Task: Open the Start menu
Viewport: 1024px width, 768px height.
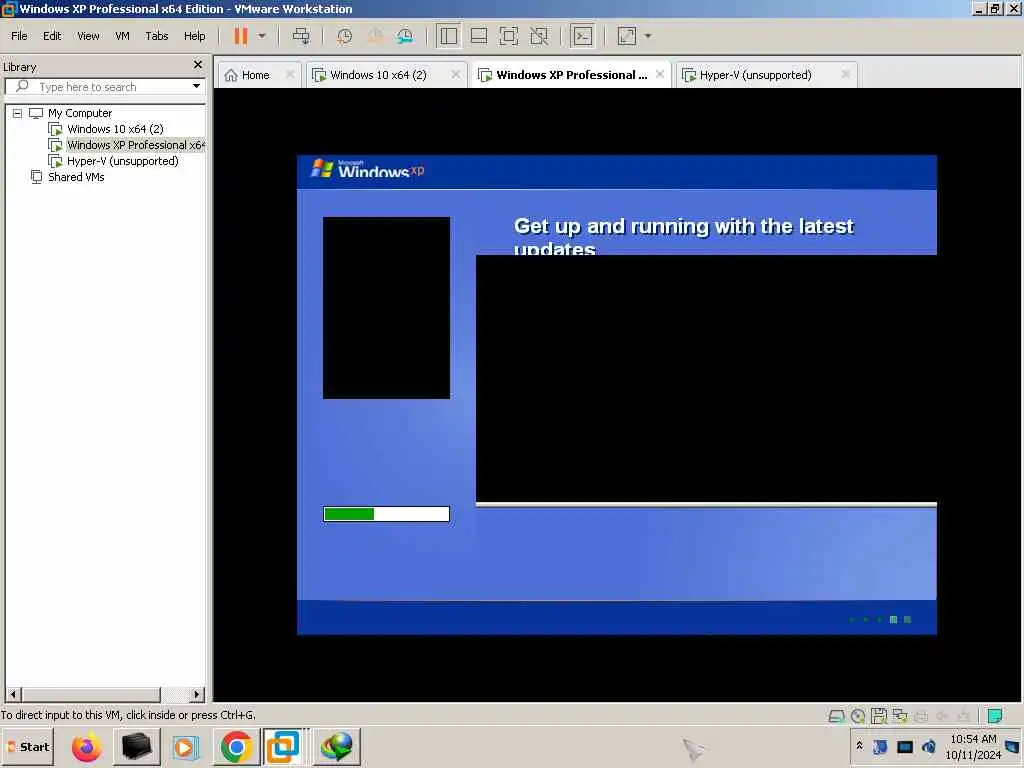Action: (x=27, y=746)
